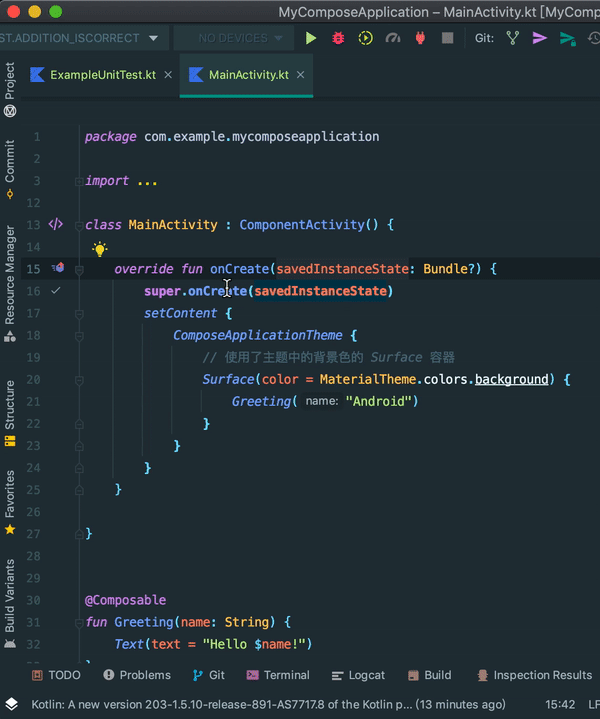The width and height of the screenshot is (600, 719).
Task: Toggle the TODO tool window
Action: point(56,675)
